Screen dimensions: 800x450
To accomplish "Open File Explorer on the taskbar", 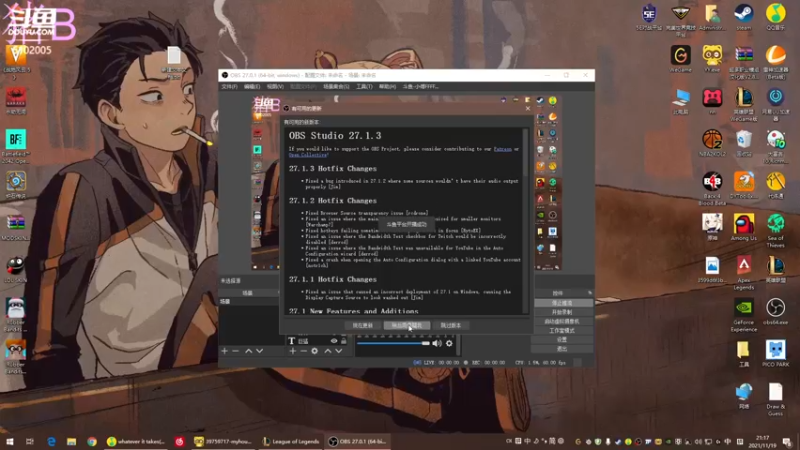I will [x=71, y=441].
